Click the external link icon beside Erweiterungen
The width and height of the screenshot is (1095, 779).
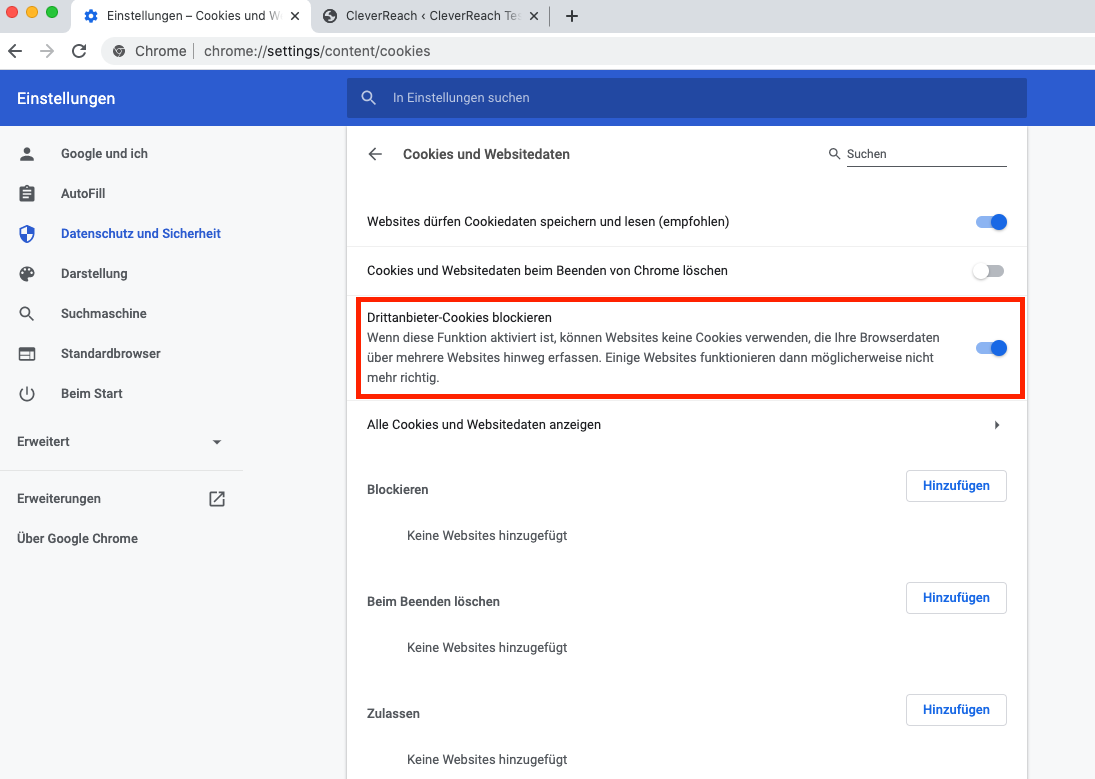pos(217,498)
